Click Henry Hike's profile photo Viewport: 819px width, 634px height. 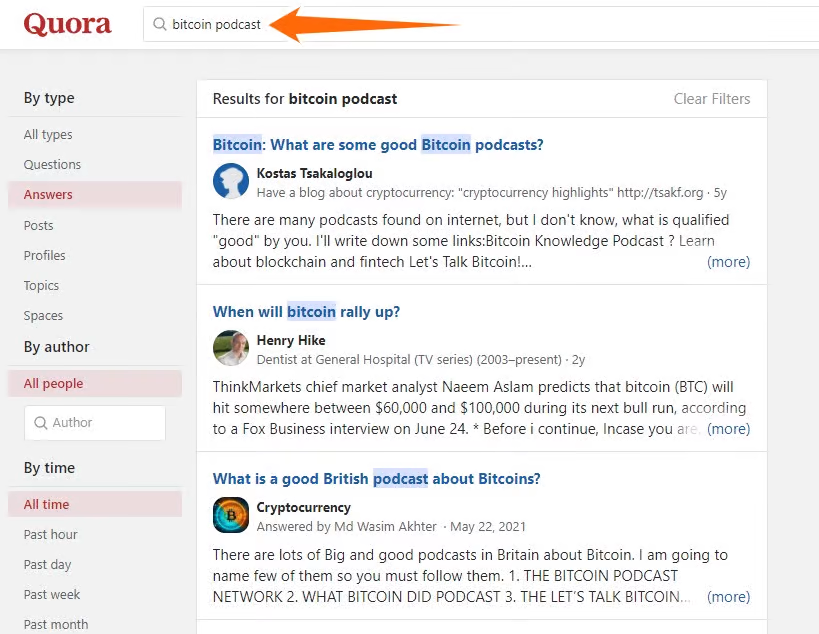pyautogui.click(x=231, y=348)
